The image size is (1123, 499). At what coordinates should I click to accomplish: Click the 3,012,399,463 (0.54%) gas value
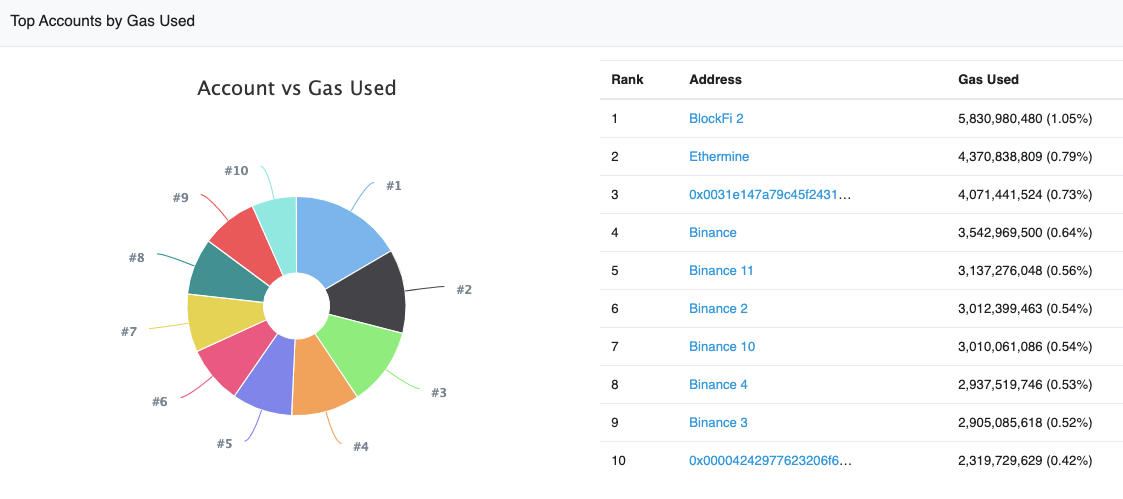1025,309
